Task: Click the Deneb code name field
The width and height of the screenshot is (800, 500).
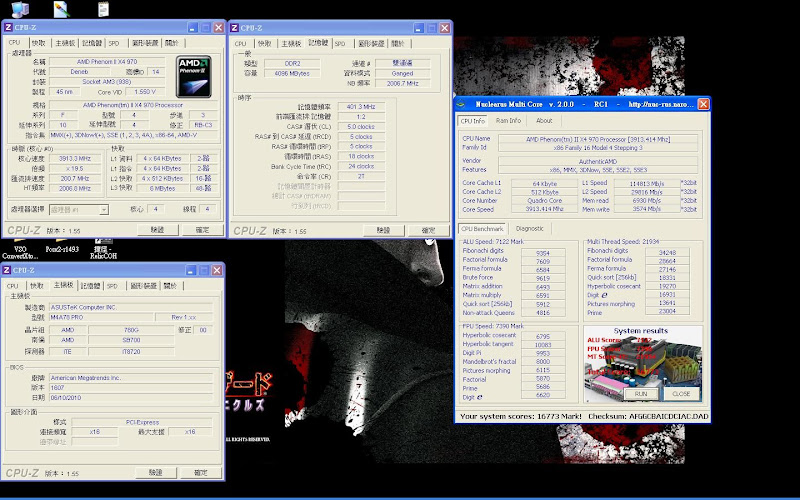Action: tap(80, 72)
